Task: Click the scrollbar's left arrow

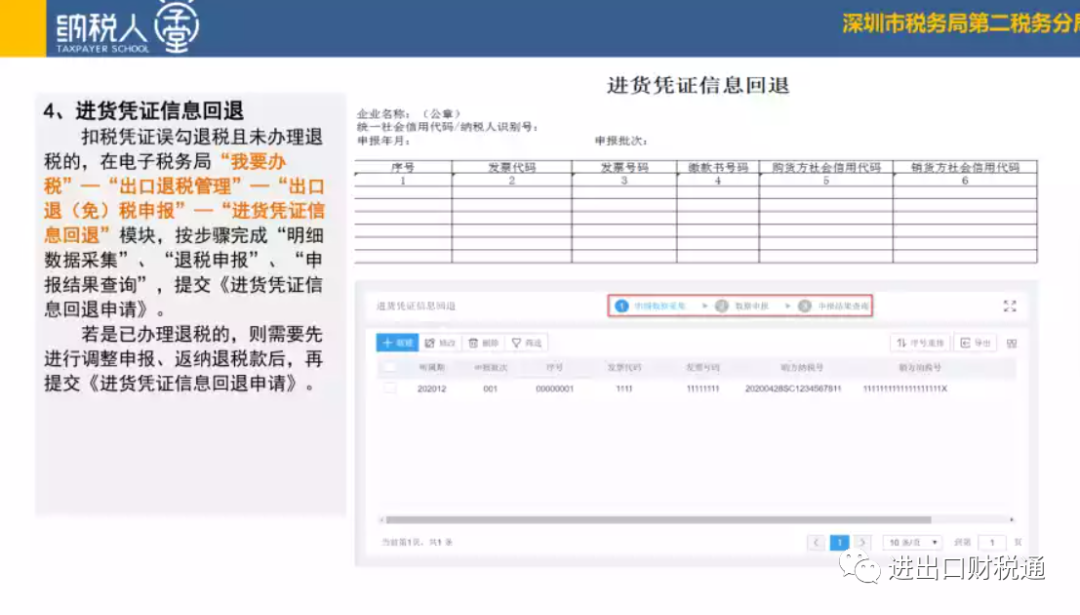Action: [x=382, y=520]
